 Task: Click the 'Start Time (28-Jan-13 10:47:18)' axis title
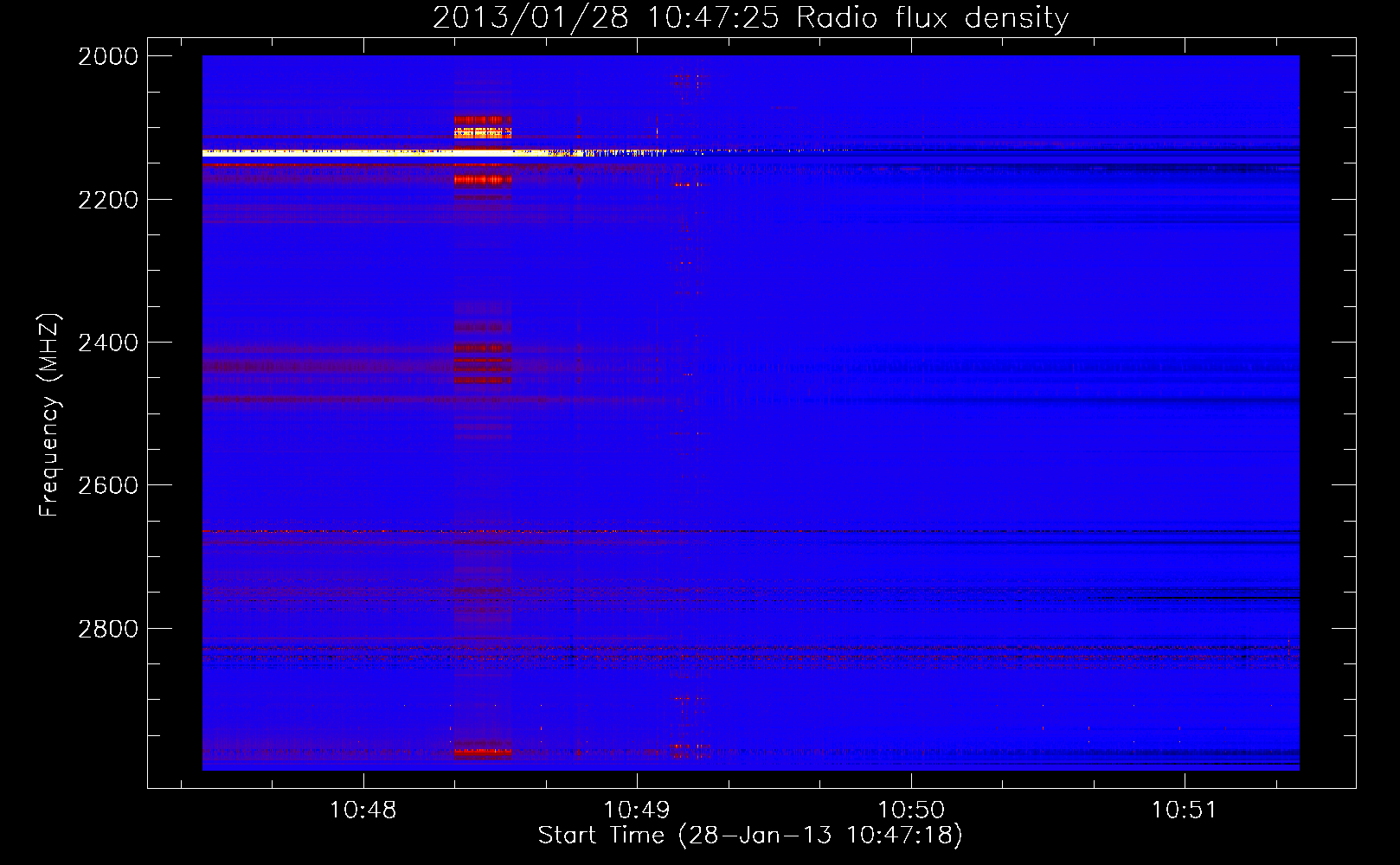(750, 836)
